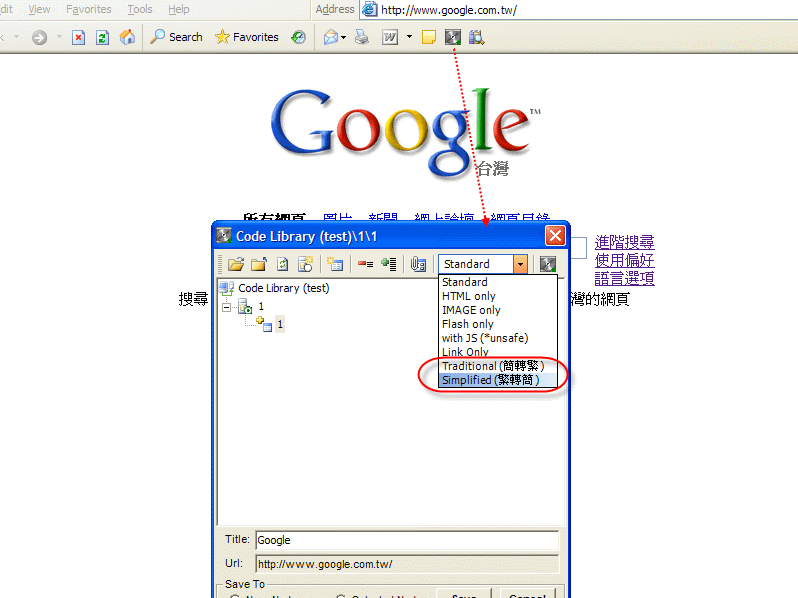
Task: Open the Tools menu
Action: (139, 9)
